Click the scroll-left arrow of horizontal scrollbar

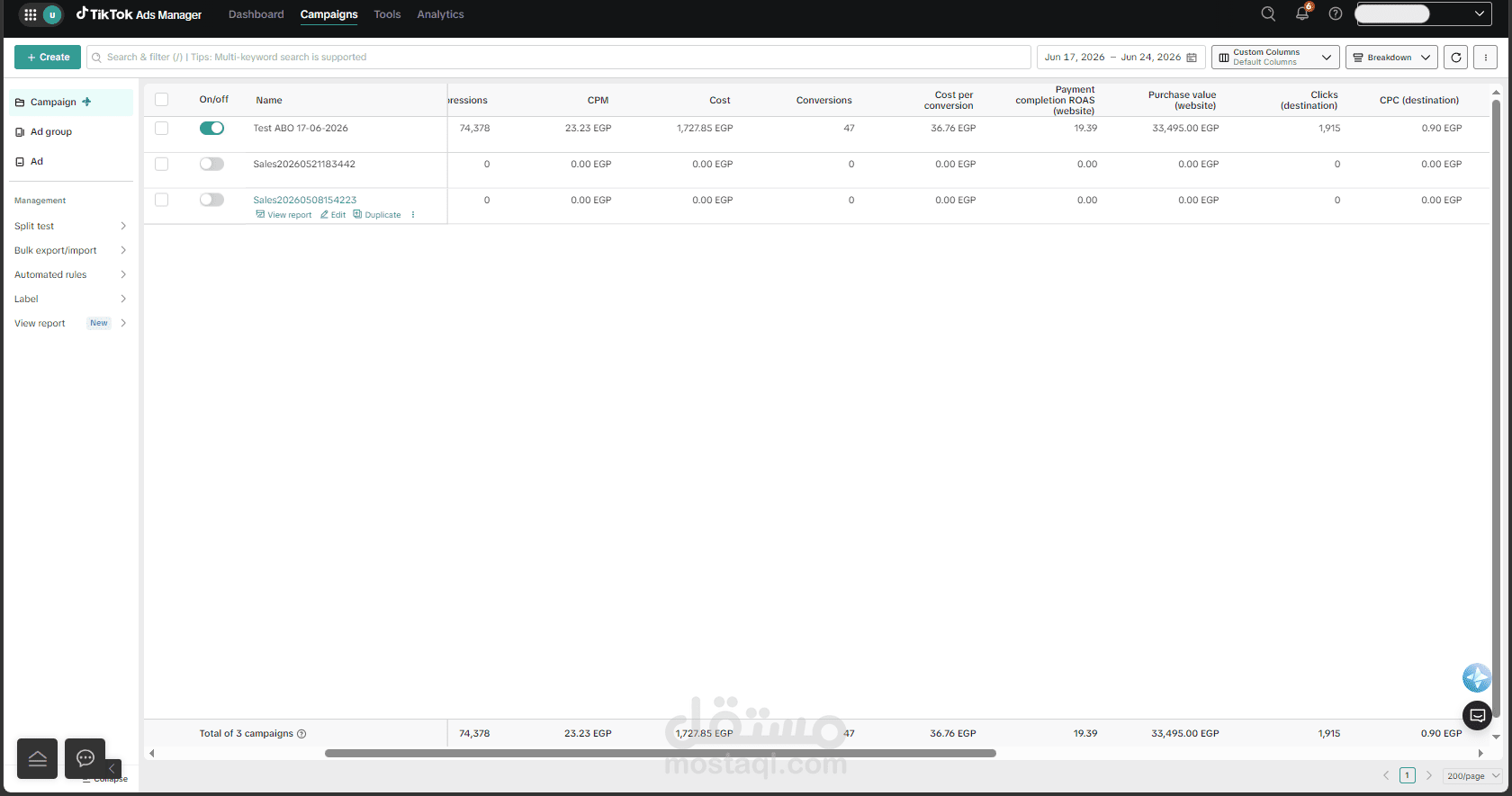152,754
